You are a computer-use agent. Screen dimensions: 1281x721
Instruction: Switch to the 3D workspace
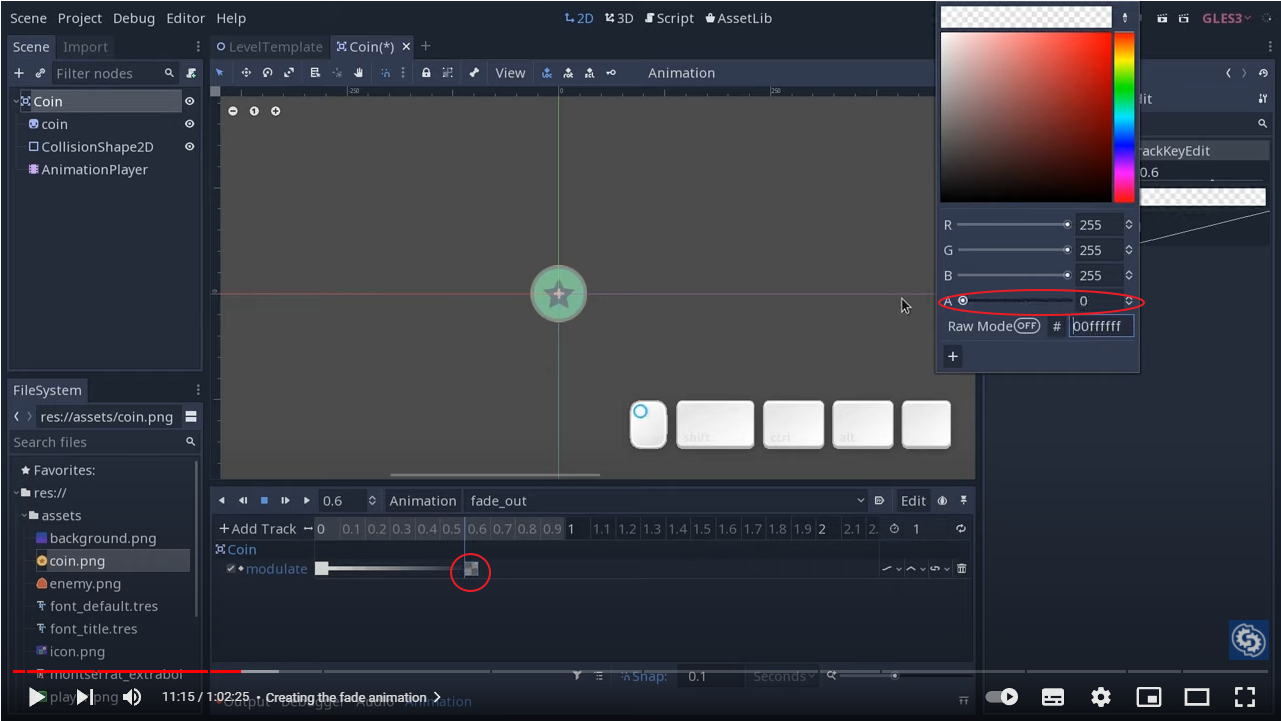click(x=619, y=18)
